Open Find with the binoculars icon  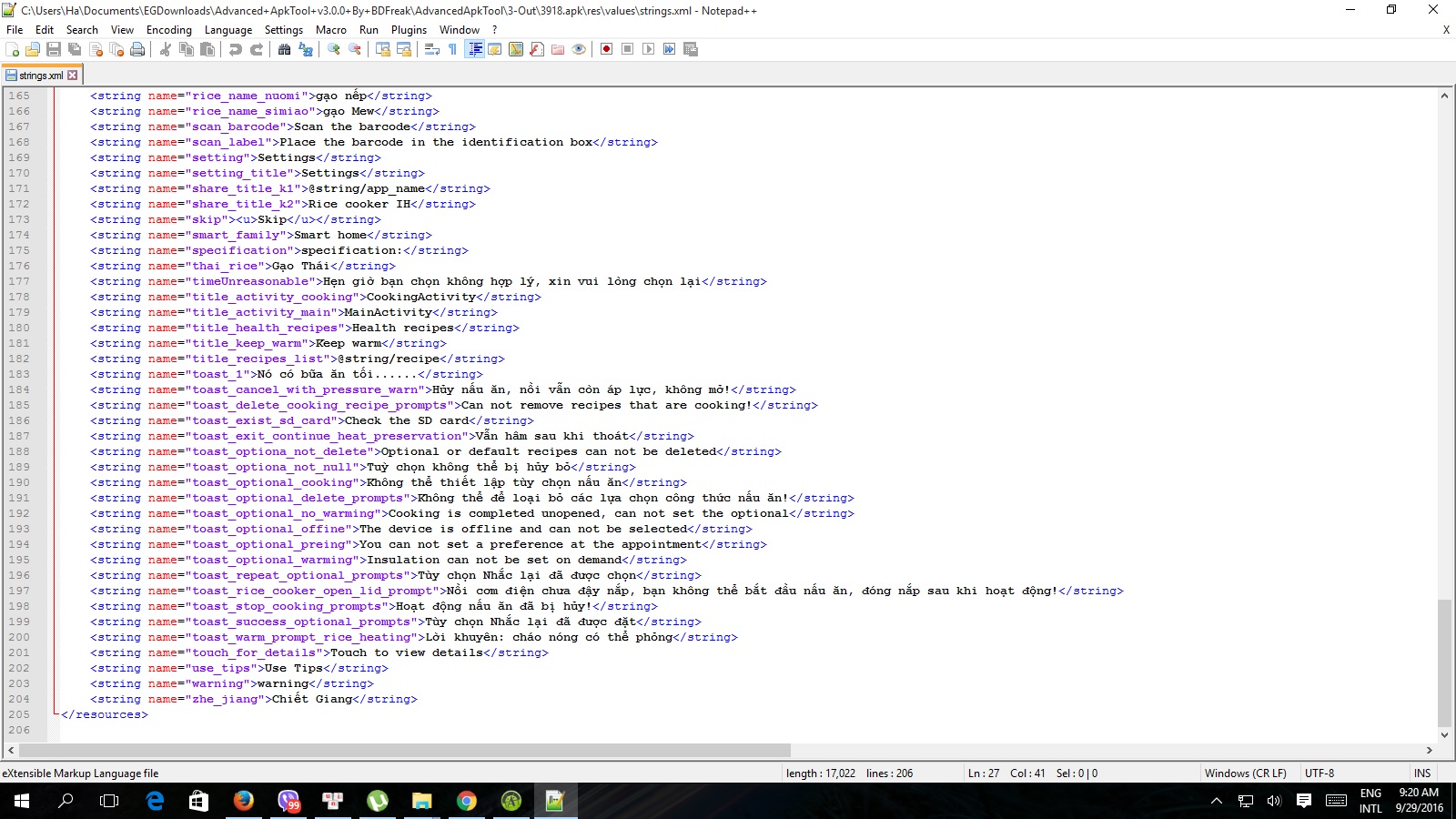point(285,49)
